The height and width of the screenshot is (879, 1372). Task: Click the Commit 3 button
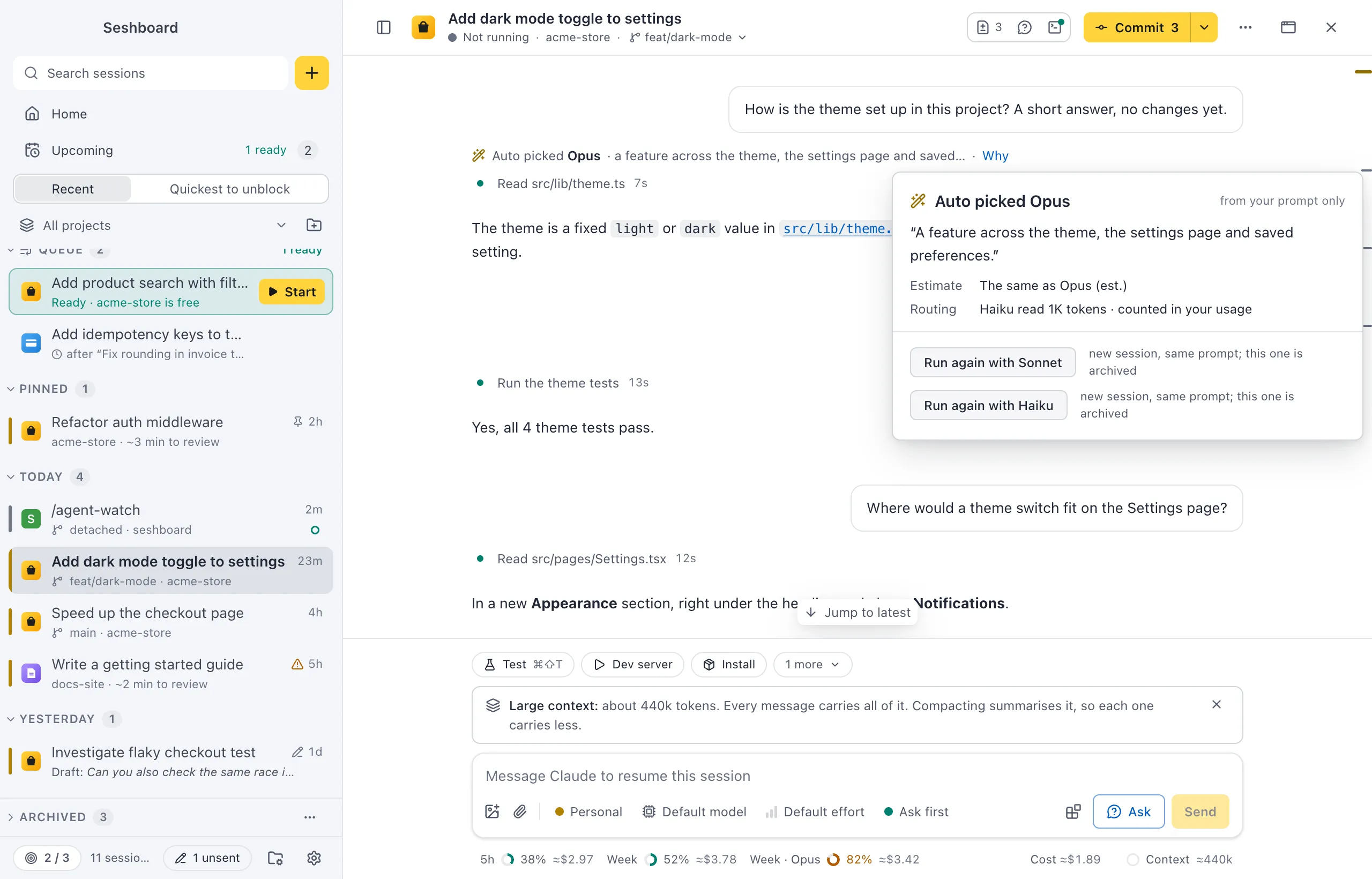(x=1137, y=27)
